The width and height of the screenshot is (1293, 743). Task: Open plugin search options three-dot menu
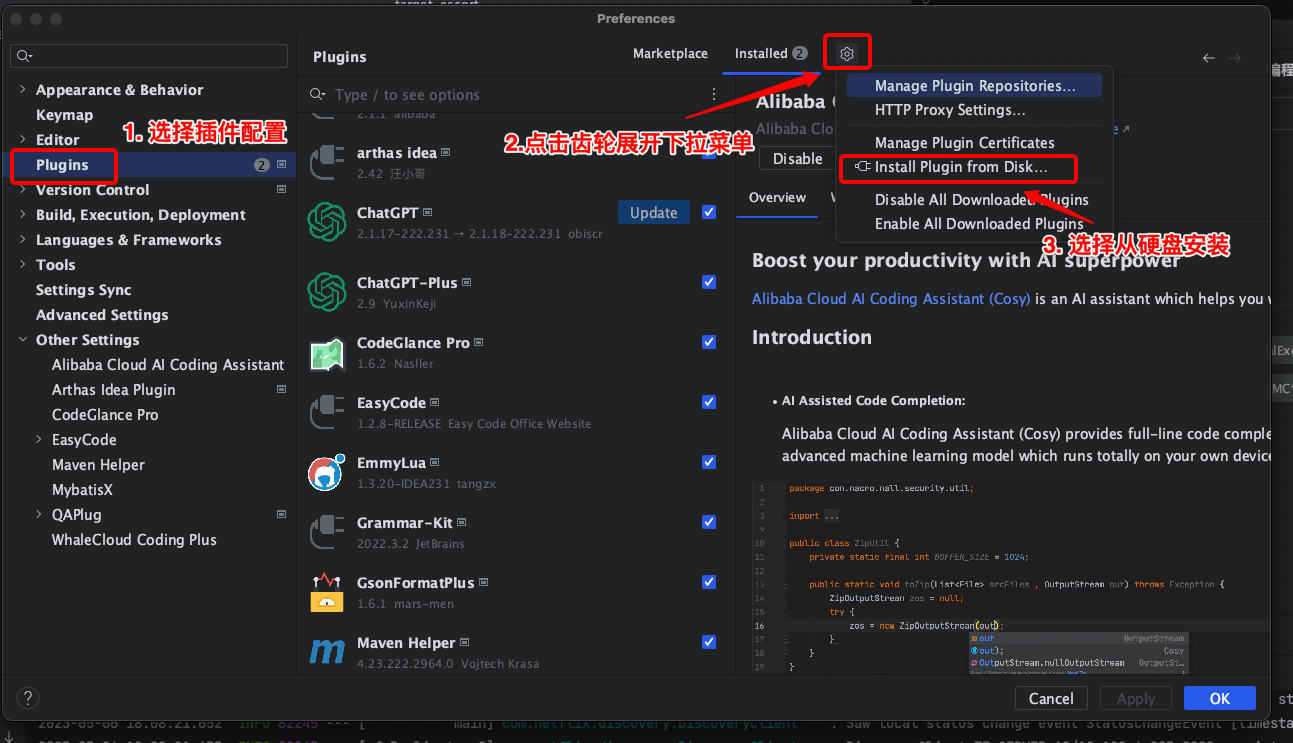pyautogui.click(x=714, y=94)
